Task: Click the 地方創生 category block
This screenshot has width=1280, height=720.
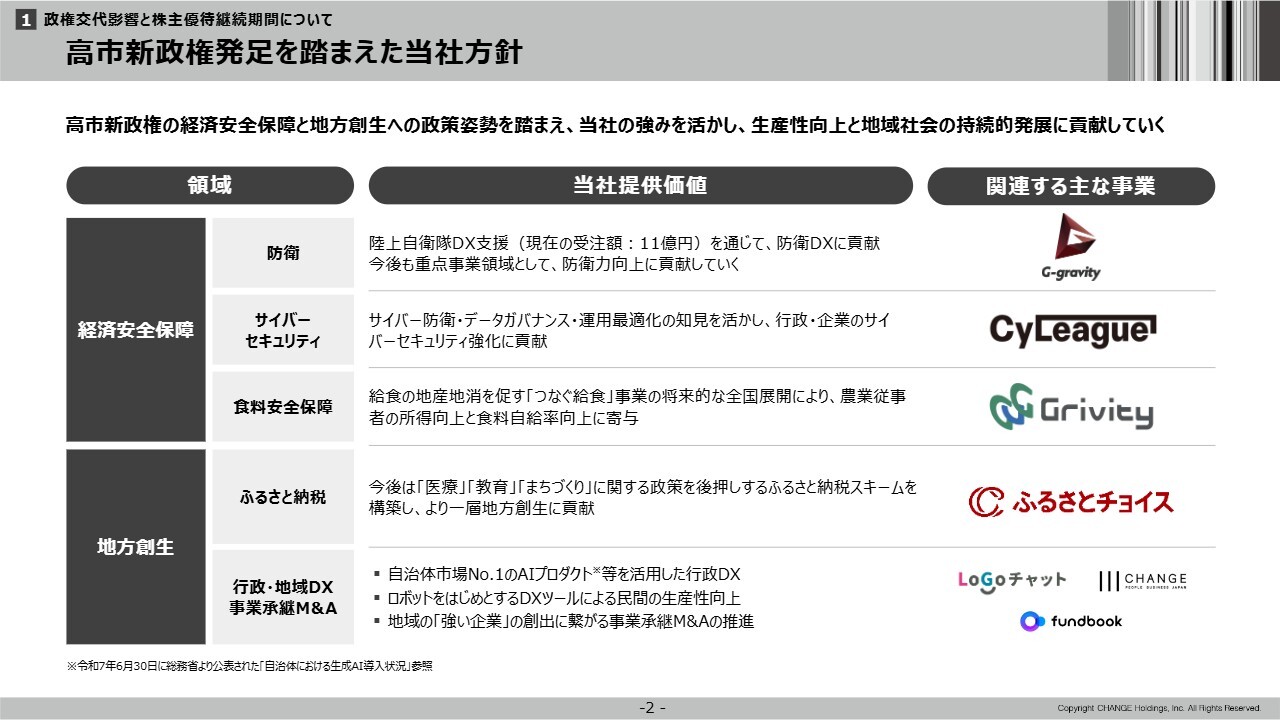Action: point(136,547)
